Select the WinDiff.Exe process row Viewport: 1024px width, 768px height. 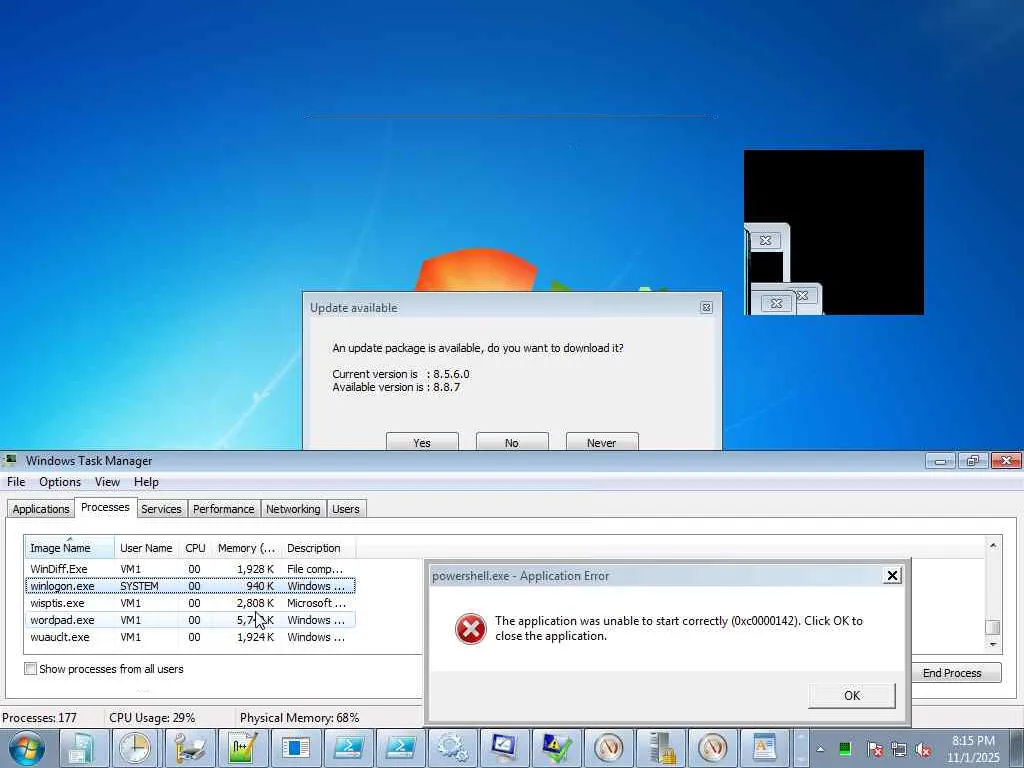pos(190,569)
